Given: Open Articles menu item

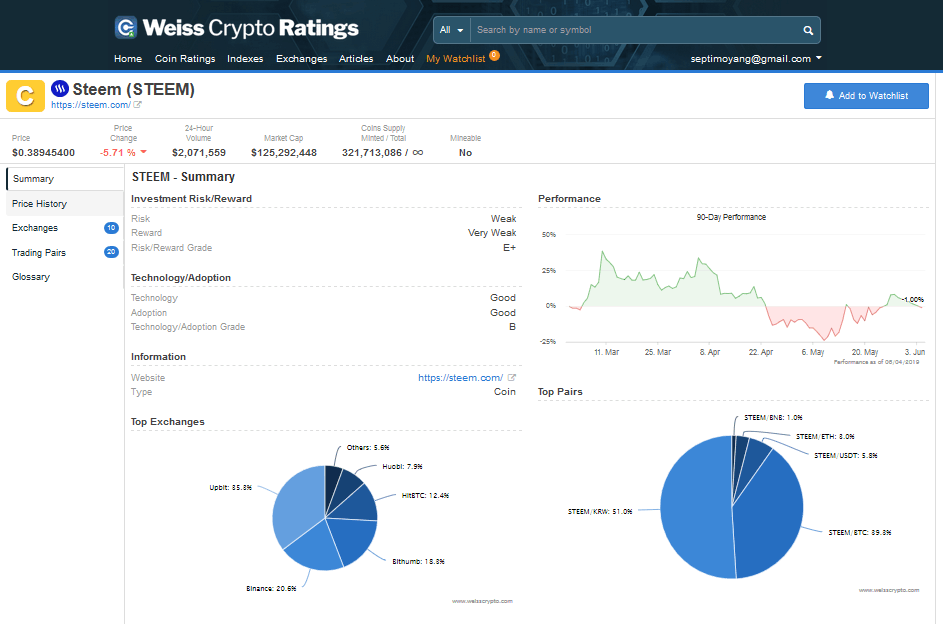Looking at the screenshot, I should click(x=356, y=58).
